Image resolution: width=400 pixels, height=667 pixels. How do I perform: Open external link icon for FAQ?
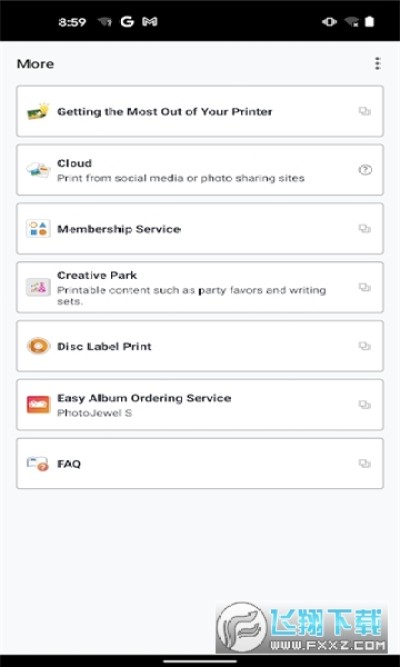tap(365, 463)
